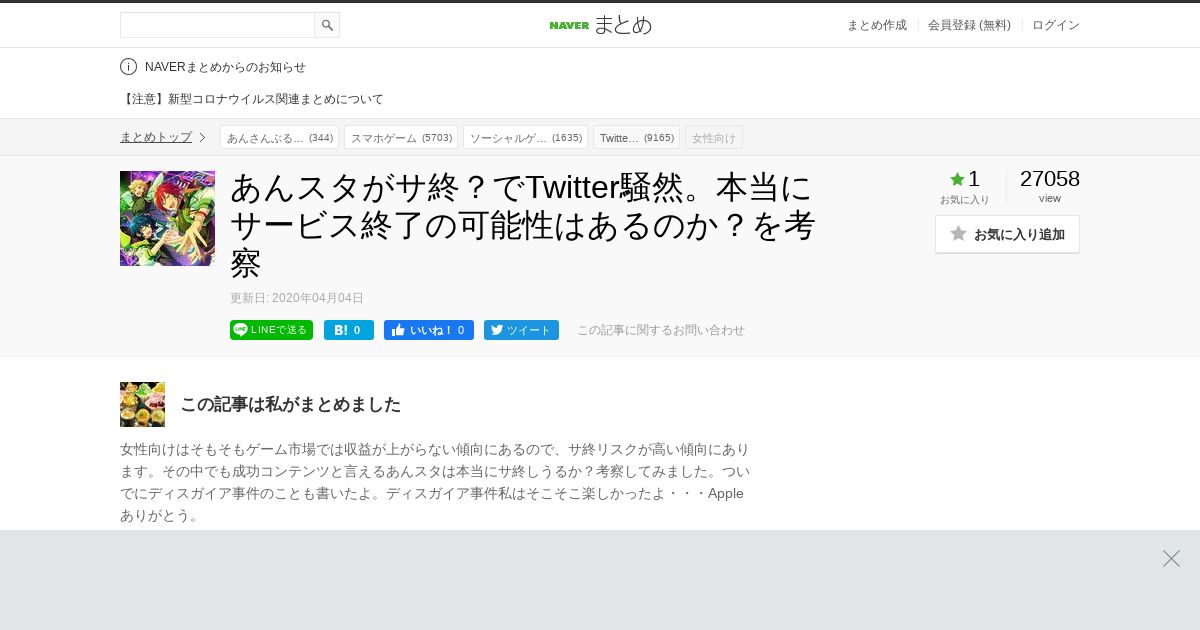The height and width of the screenshot is (630, 1200).
Task: Click the 27058 view counter
Action: 1050,179
